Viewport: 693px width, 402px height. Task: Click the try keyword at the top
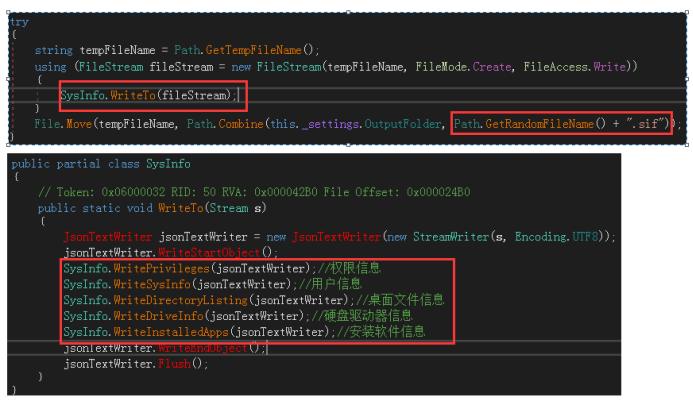click(19, 20)
